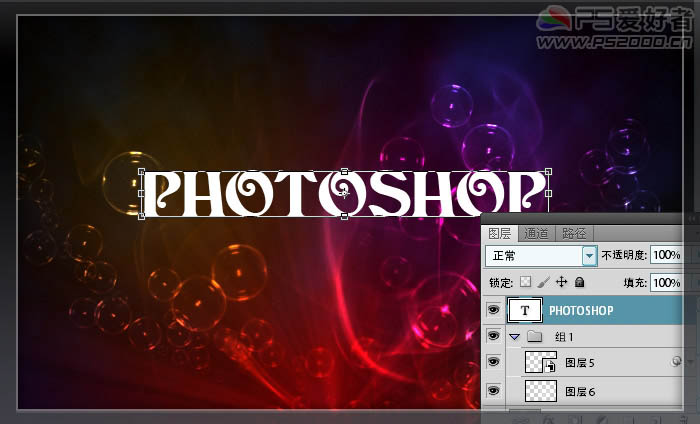This screenshot has width=700, height=424.
Task: Click the lock image pixels brush icon
Action: click(x=543, y=283)
